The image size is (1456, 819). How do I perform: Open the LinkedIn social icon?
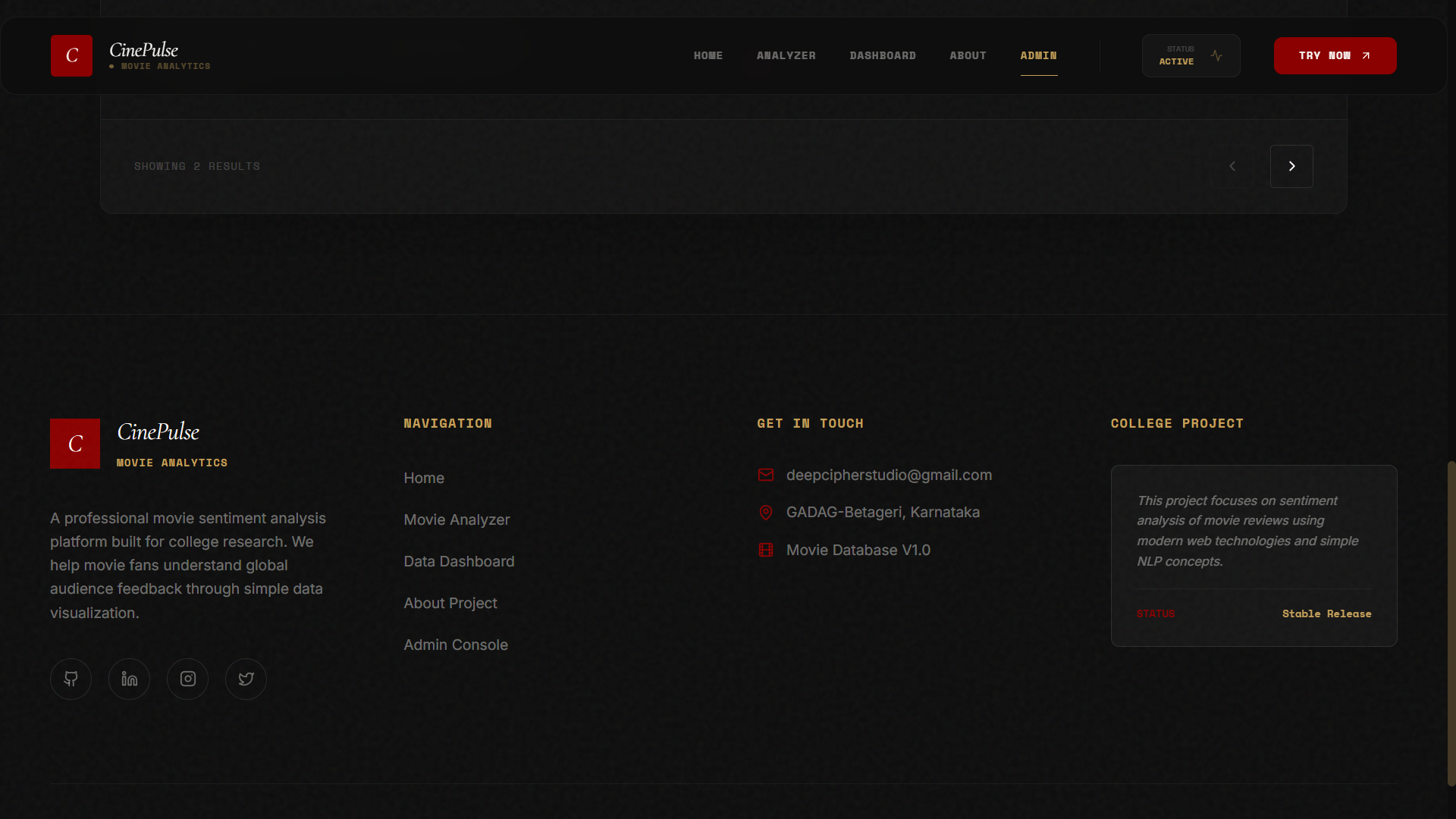[129, 679]
